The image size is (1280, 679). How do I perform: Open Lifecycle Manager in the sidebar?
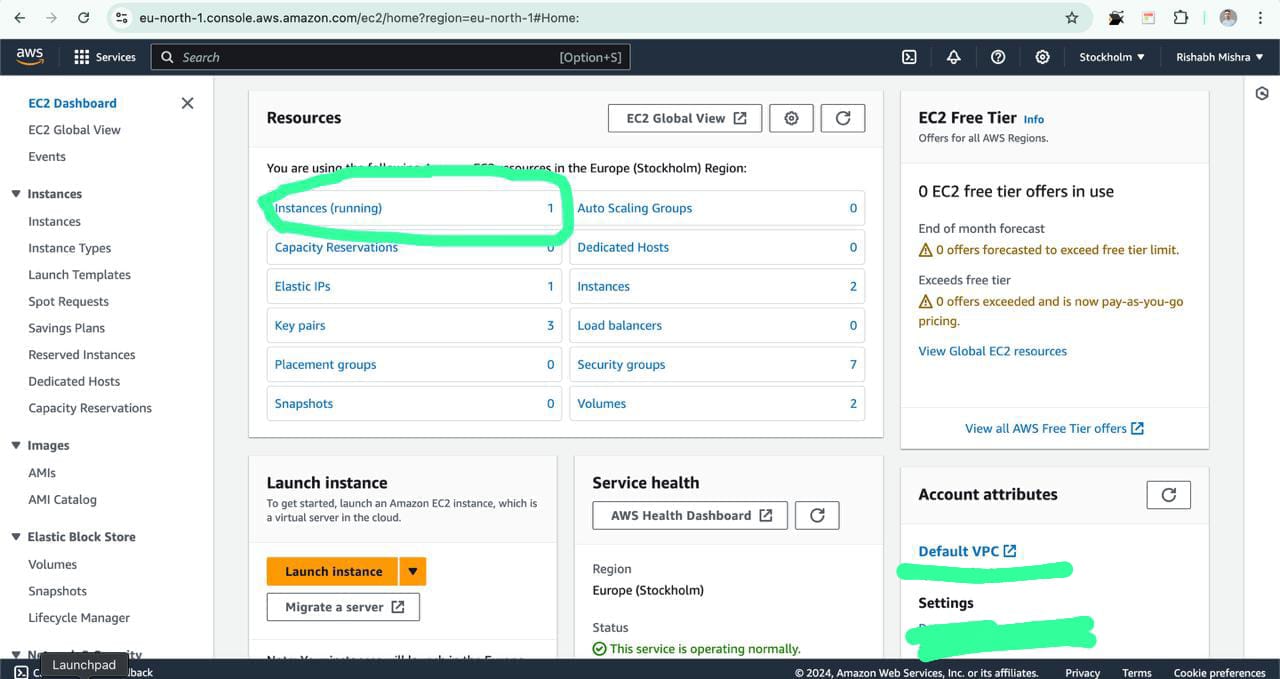(x=79, y=618)
